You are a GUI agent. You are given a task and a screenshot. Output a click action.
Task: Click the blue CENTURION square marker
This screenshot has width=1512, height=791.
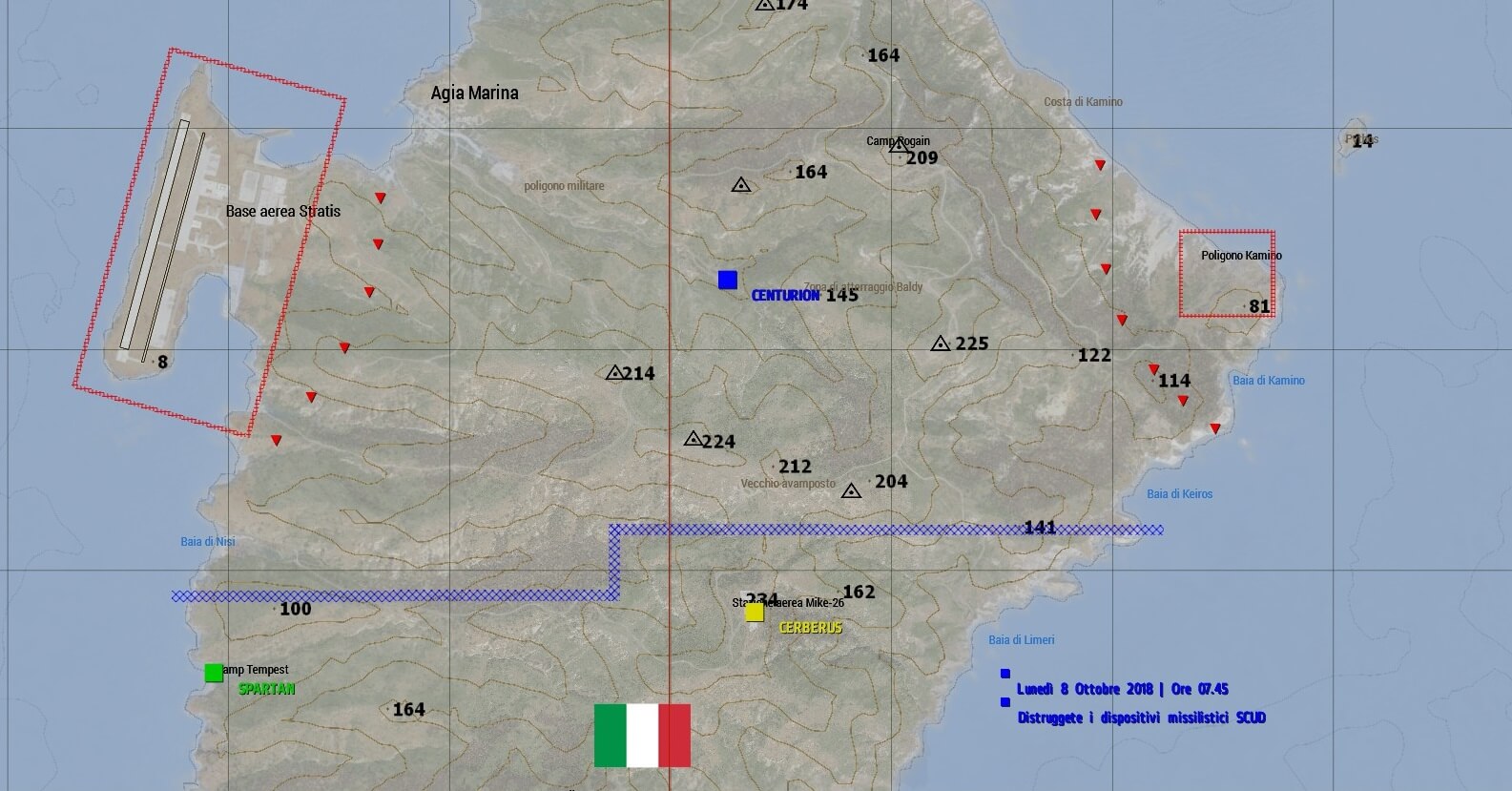(x=728, y=280)
